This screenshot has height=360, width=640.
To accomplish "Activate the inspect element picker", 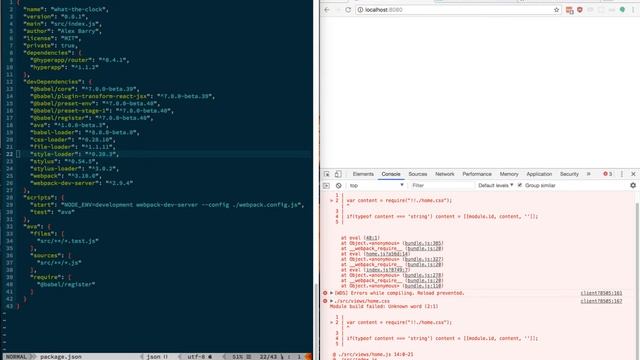I will [327, 174].
